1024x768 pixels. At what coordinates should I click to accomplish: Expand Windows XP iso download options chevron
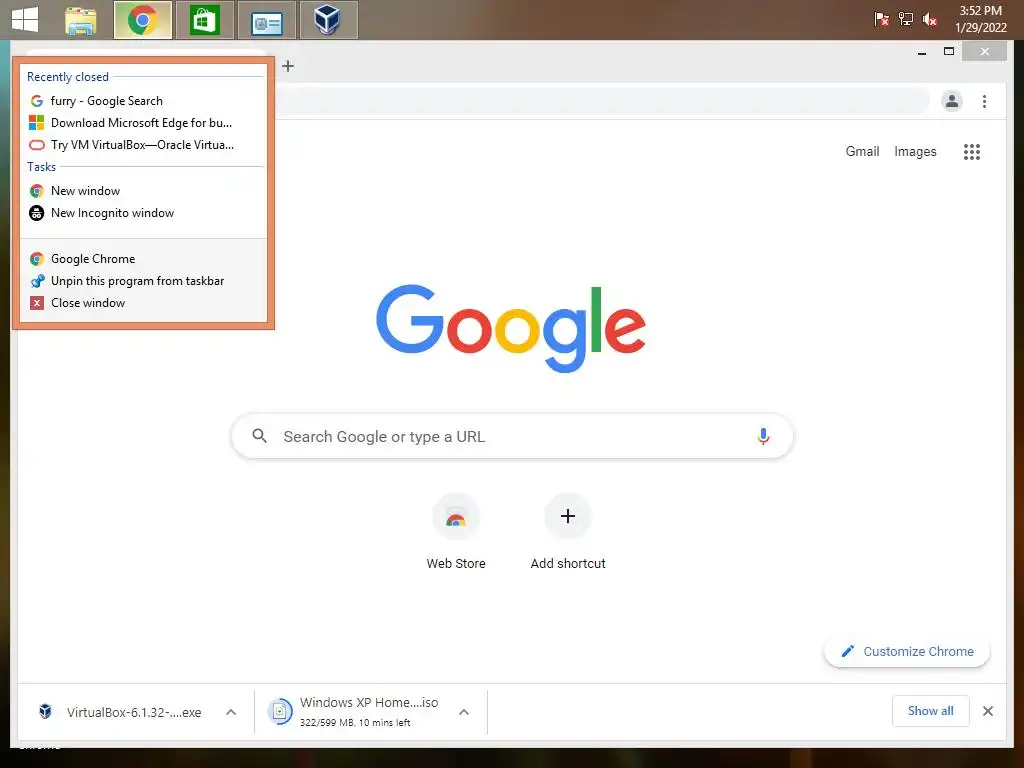pyautogui.click(x=464, y=712)
